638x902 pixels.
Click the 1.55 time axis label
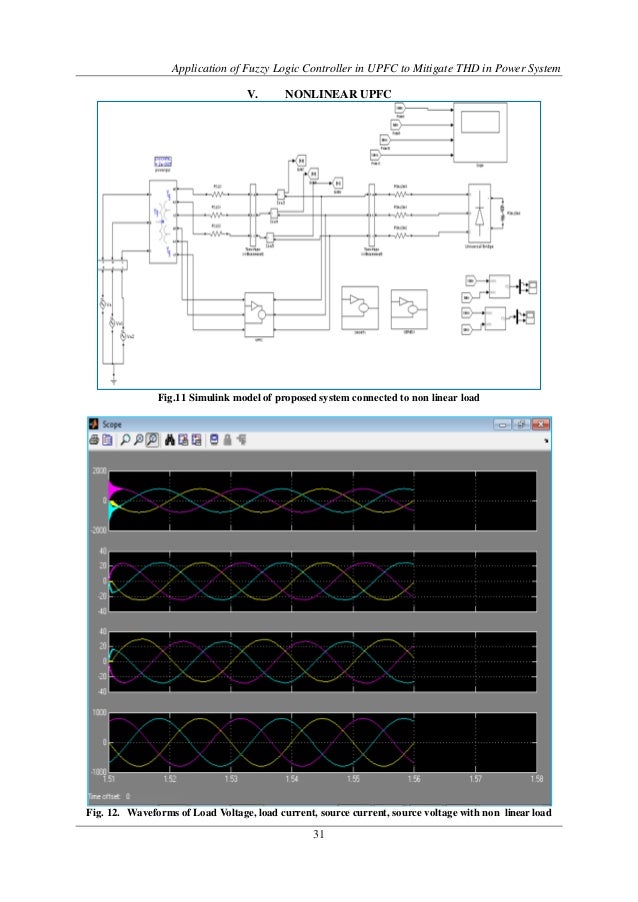pyautogui.click(x=353, y=779)
